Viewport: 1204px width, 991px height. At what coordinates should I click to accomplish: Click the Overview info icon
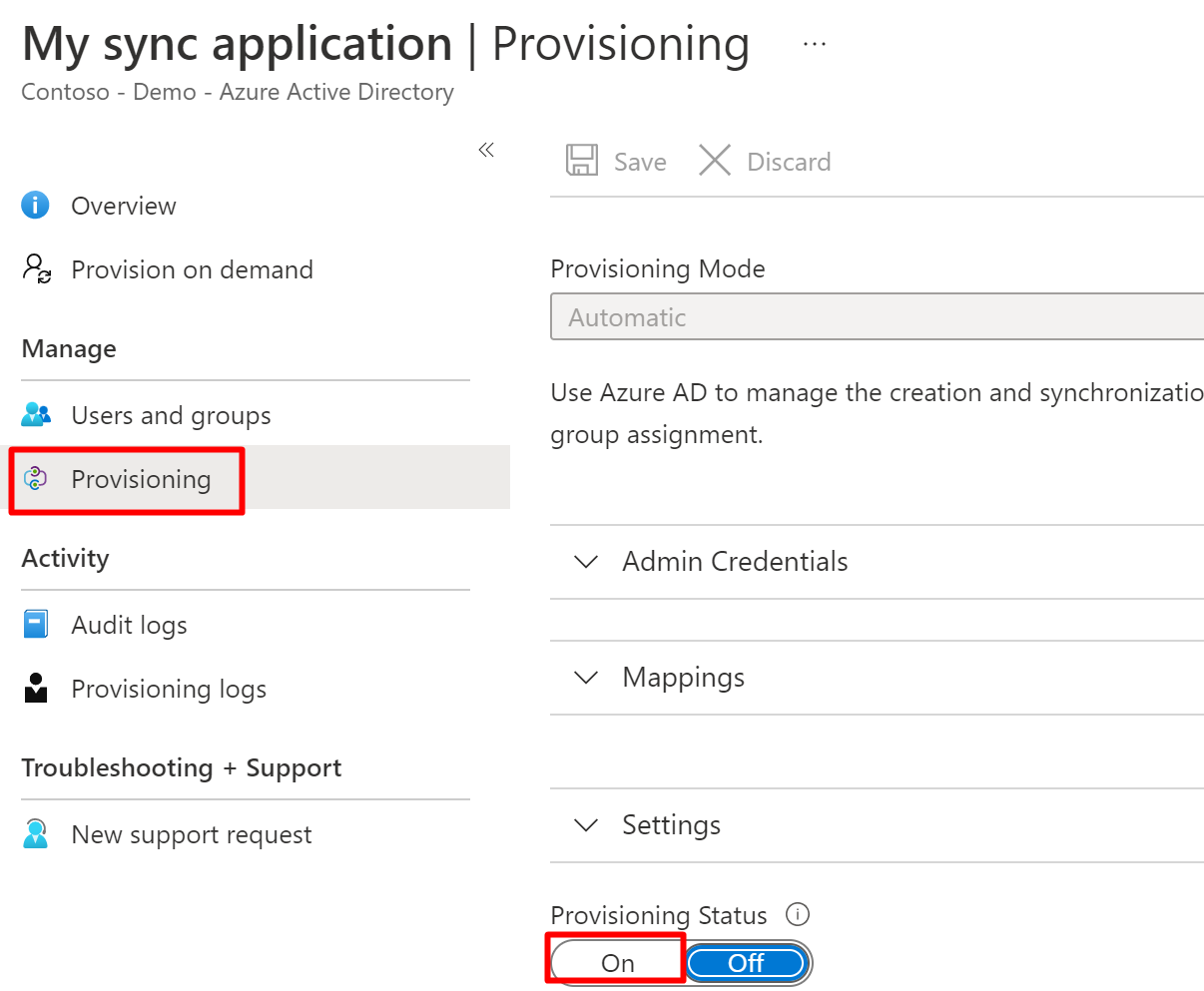(x=35, y=206)
